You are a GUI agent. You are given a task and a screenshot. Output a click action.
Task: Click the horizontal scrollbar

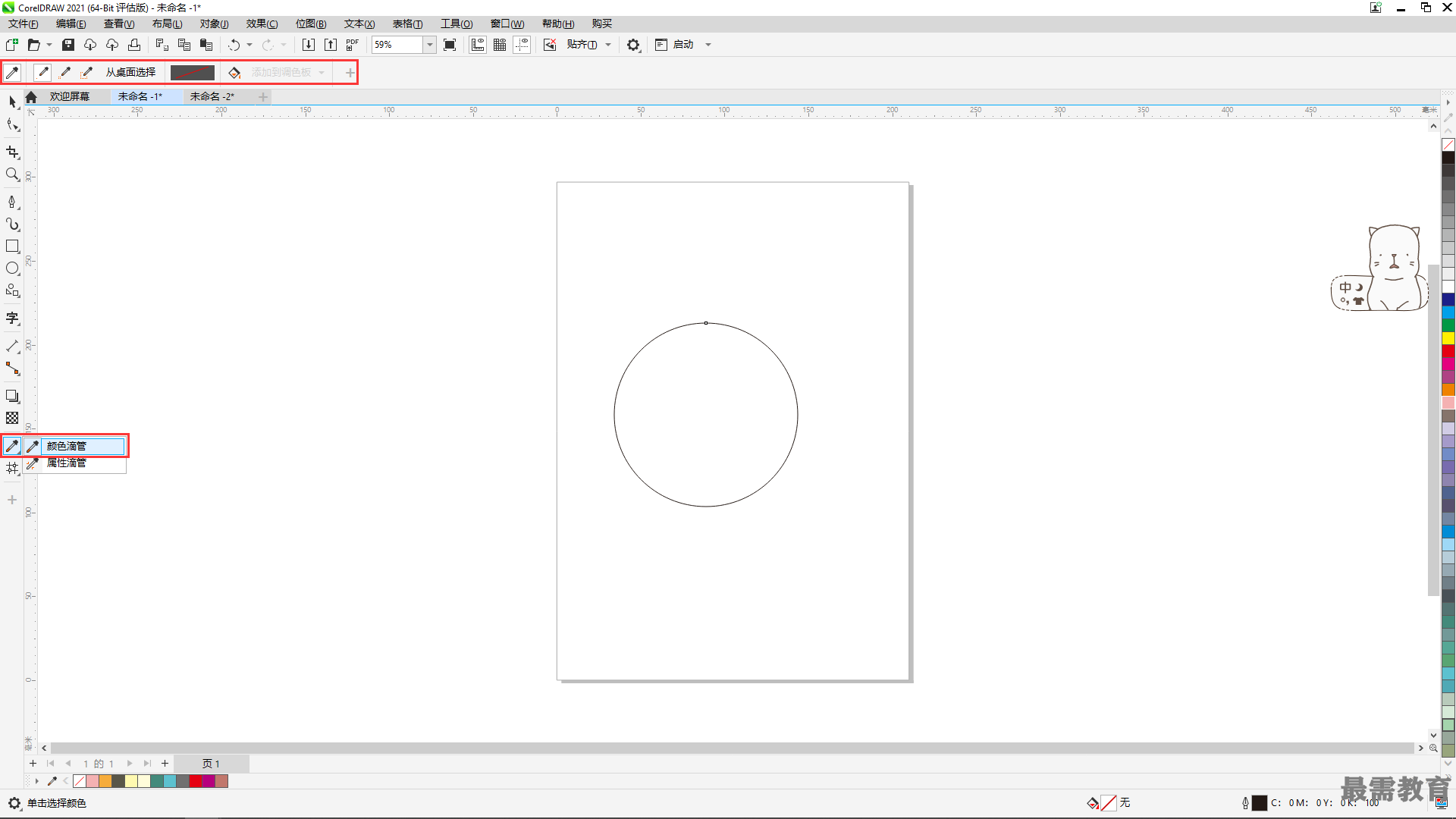pos(732,748)
